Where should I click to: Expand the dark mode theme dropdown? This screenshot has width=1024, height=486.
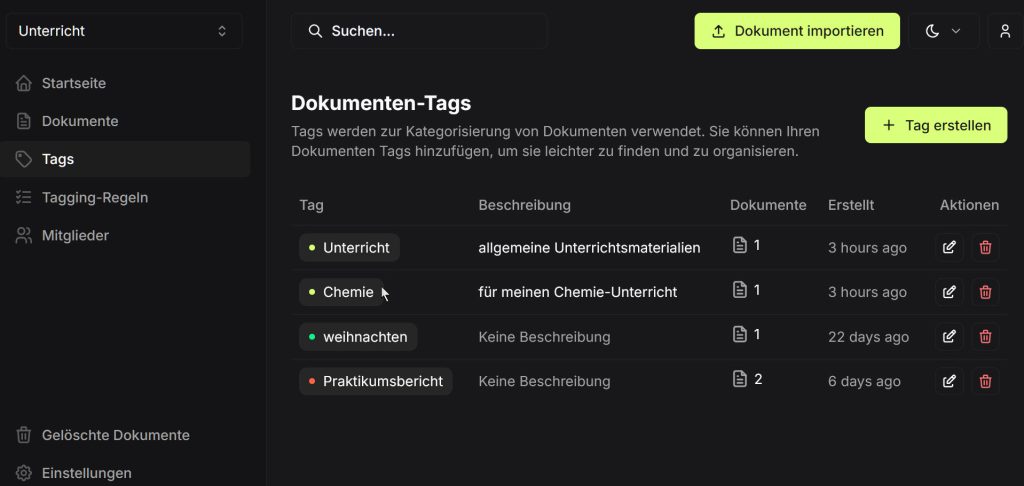[x=943, y=31]
